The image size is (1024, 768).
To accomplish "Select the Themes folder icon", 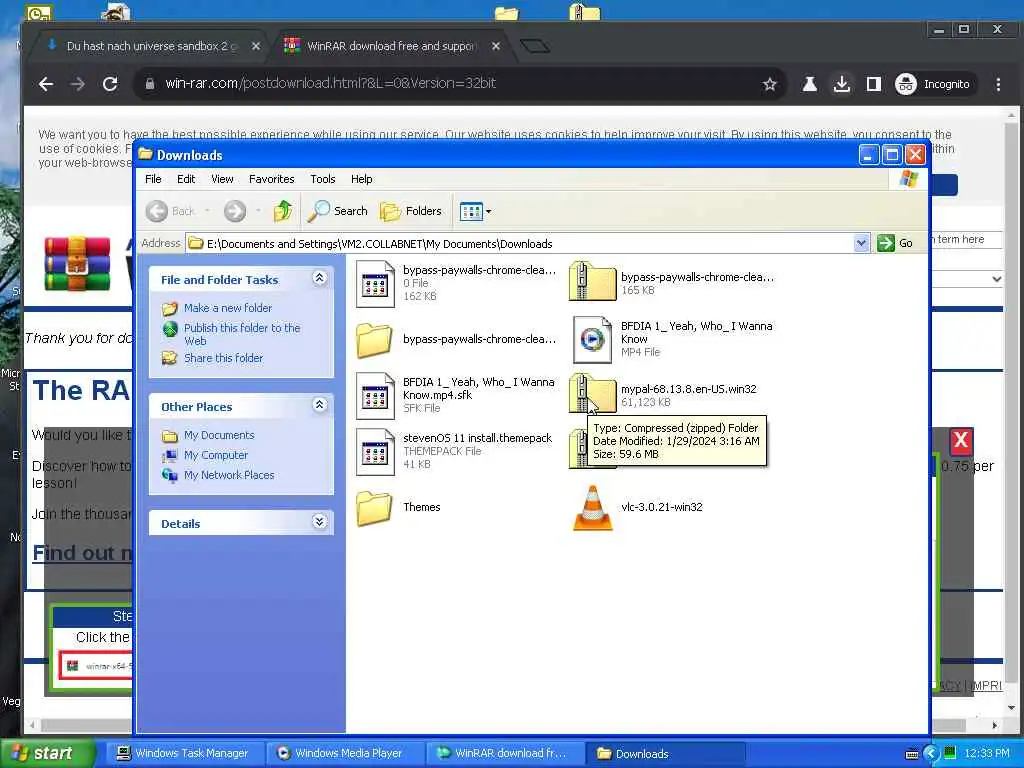I will [374, 507].
